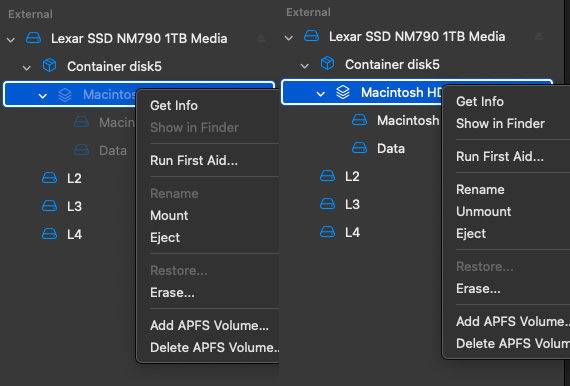The width and height of the screenshot is (570, 386).
Task: Select the dimmed Macin sub-volume label in left panel
Action: pos(117,122)
